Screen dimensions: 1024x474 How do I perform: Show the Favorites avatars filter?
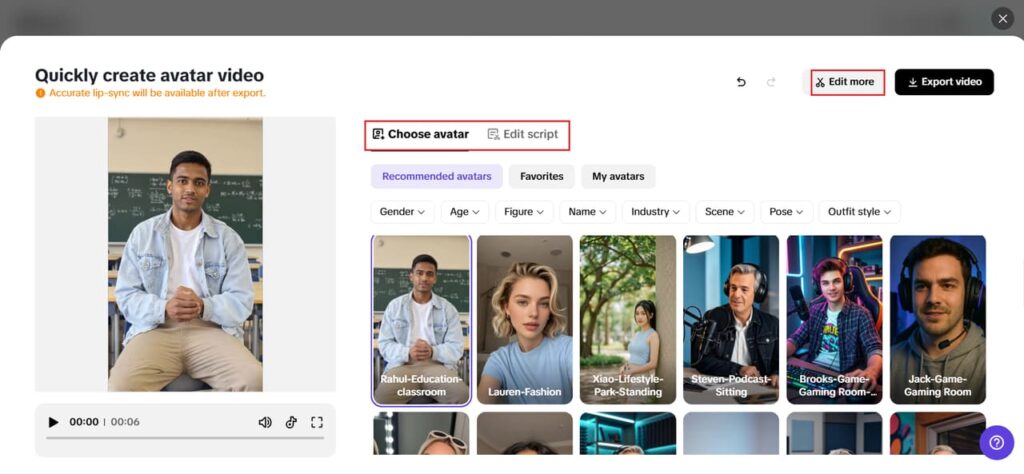pos(541,177)
